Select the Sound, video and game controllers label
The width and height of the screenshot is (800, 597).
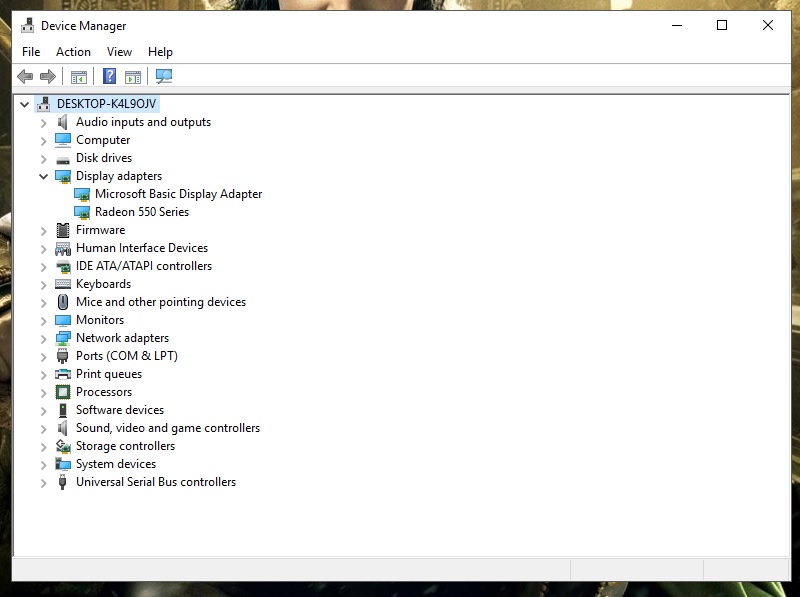point(168,428)
